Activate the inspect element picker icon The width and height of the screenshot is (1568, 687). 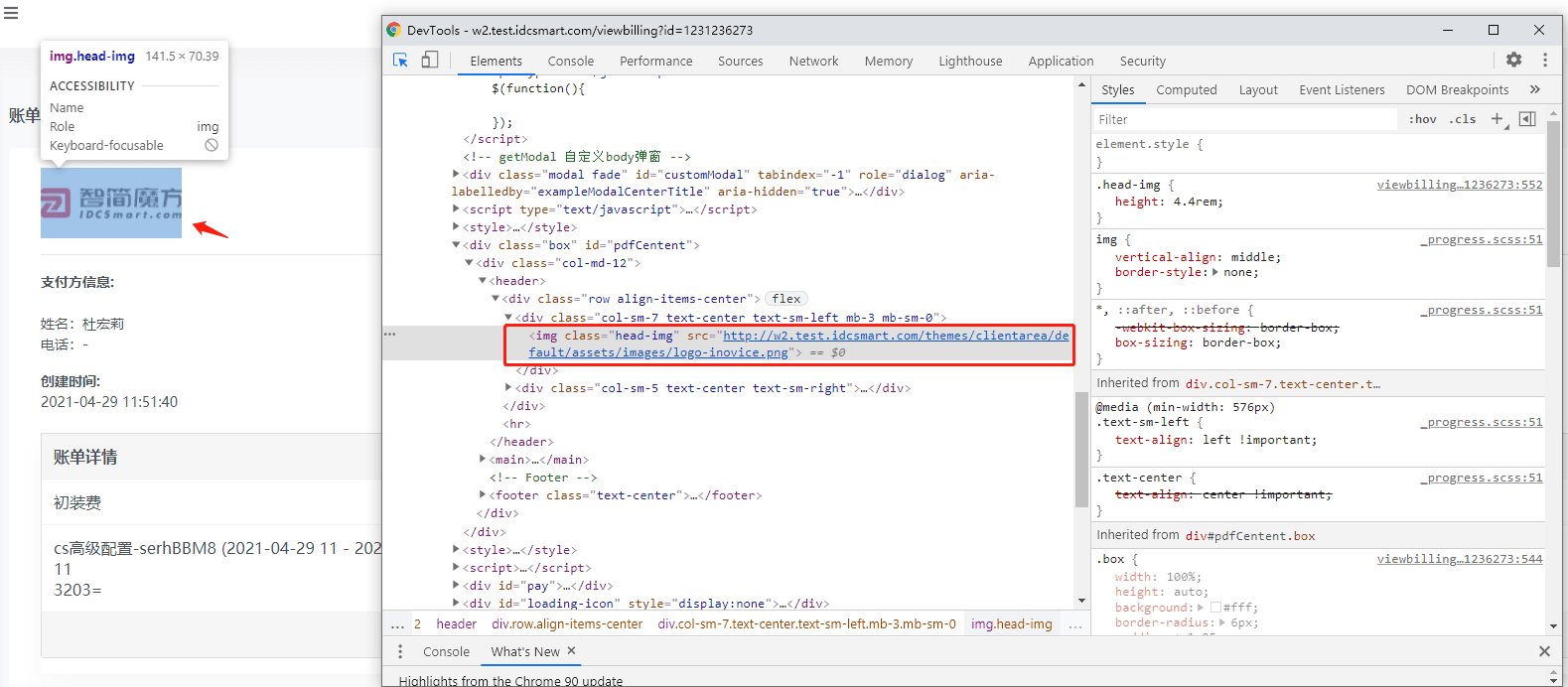(x=401, y=61)
